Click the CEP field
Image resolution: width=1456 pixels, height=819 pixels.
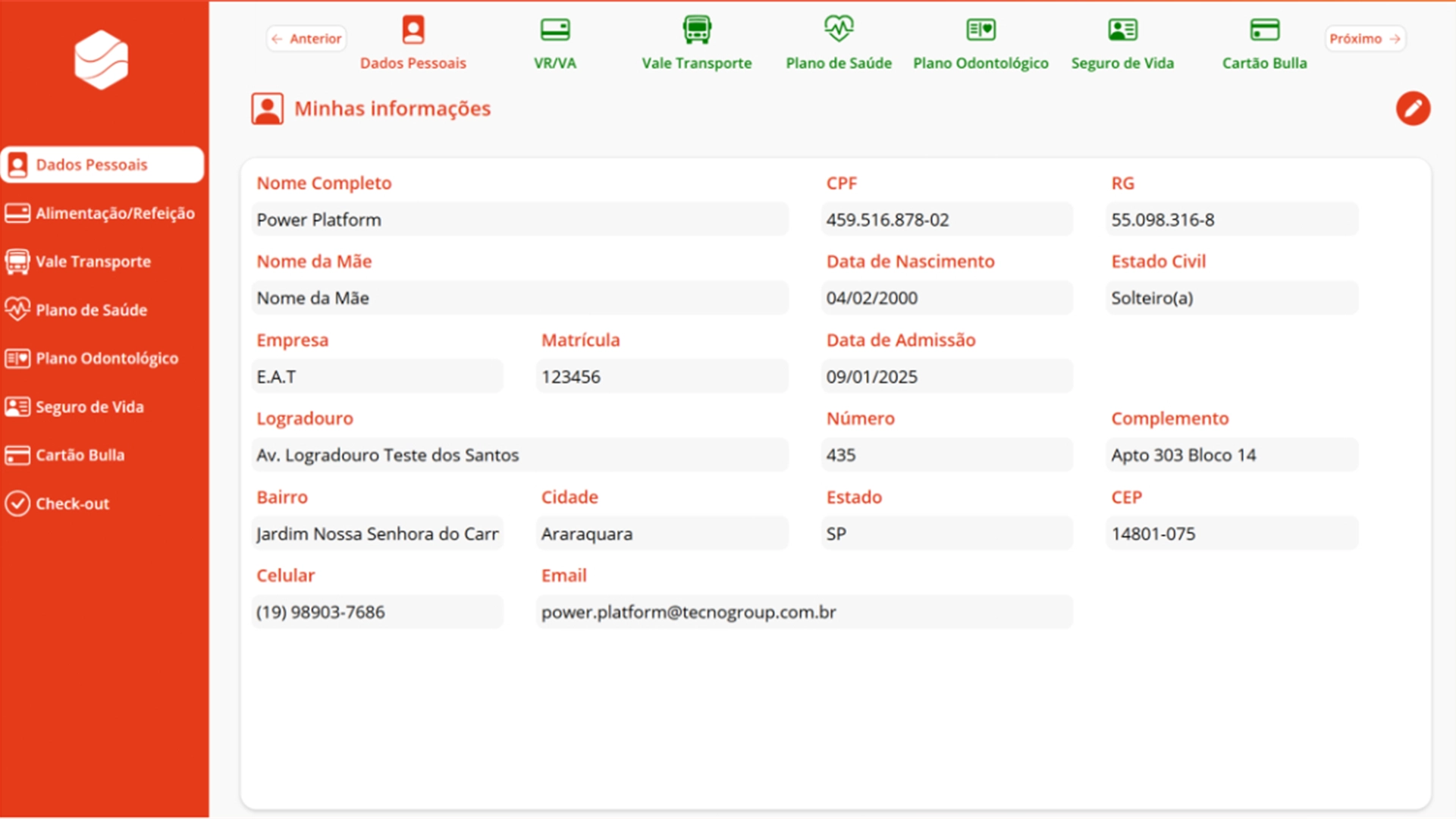tap(1232, 534)
